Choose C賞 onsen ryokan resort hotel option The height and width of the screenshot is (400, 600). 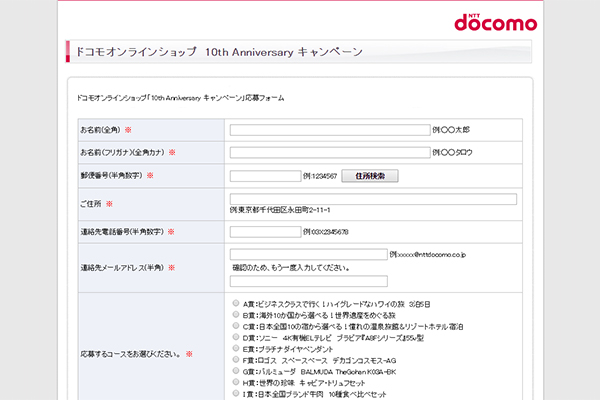[236, 326]
